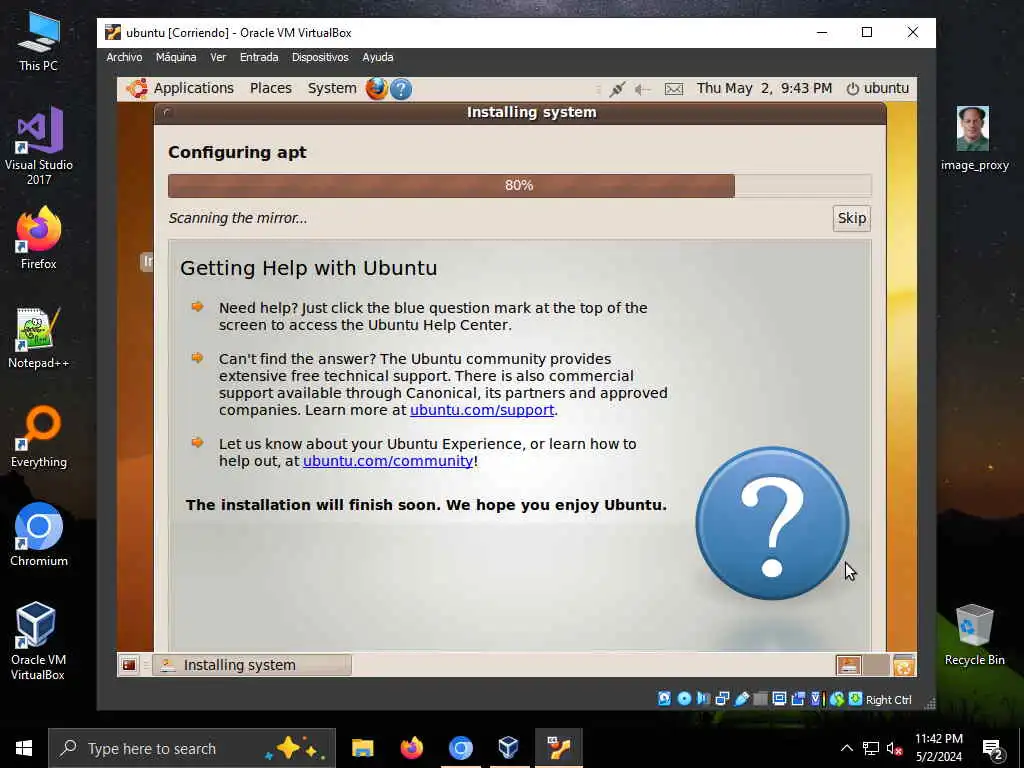Click the hard disk activity icon in VirtualBox status bar
The width and height of the screenshot is (1024, 768).
click(664, 699)
